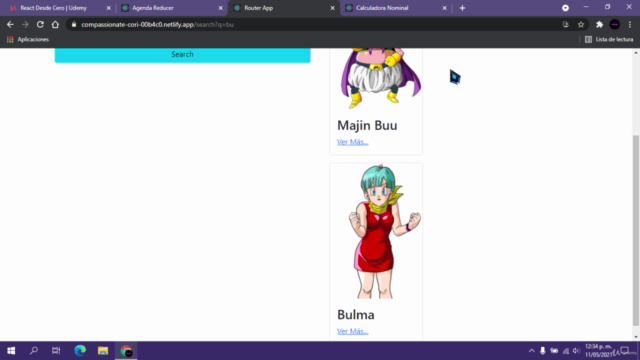Screen dimensions: 640x360
Task: Click the Majin Buu name heading
Action: (367, 125)
